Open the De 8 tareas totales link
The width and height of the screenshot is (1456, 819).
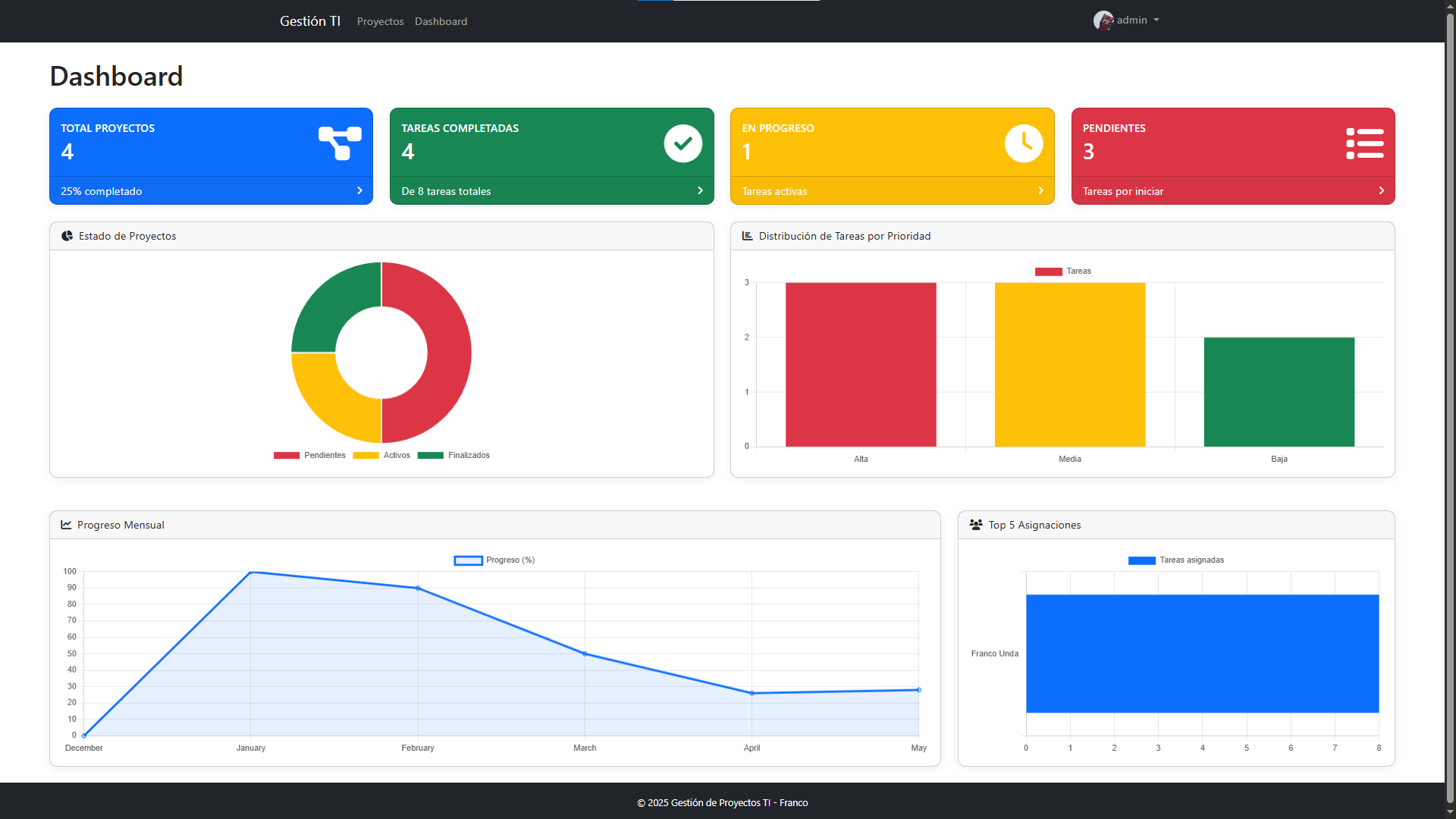[446, 191]
